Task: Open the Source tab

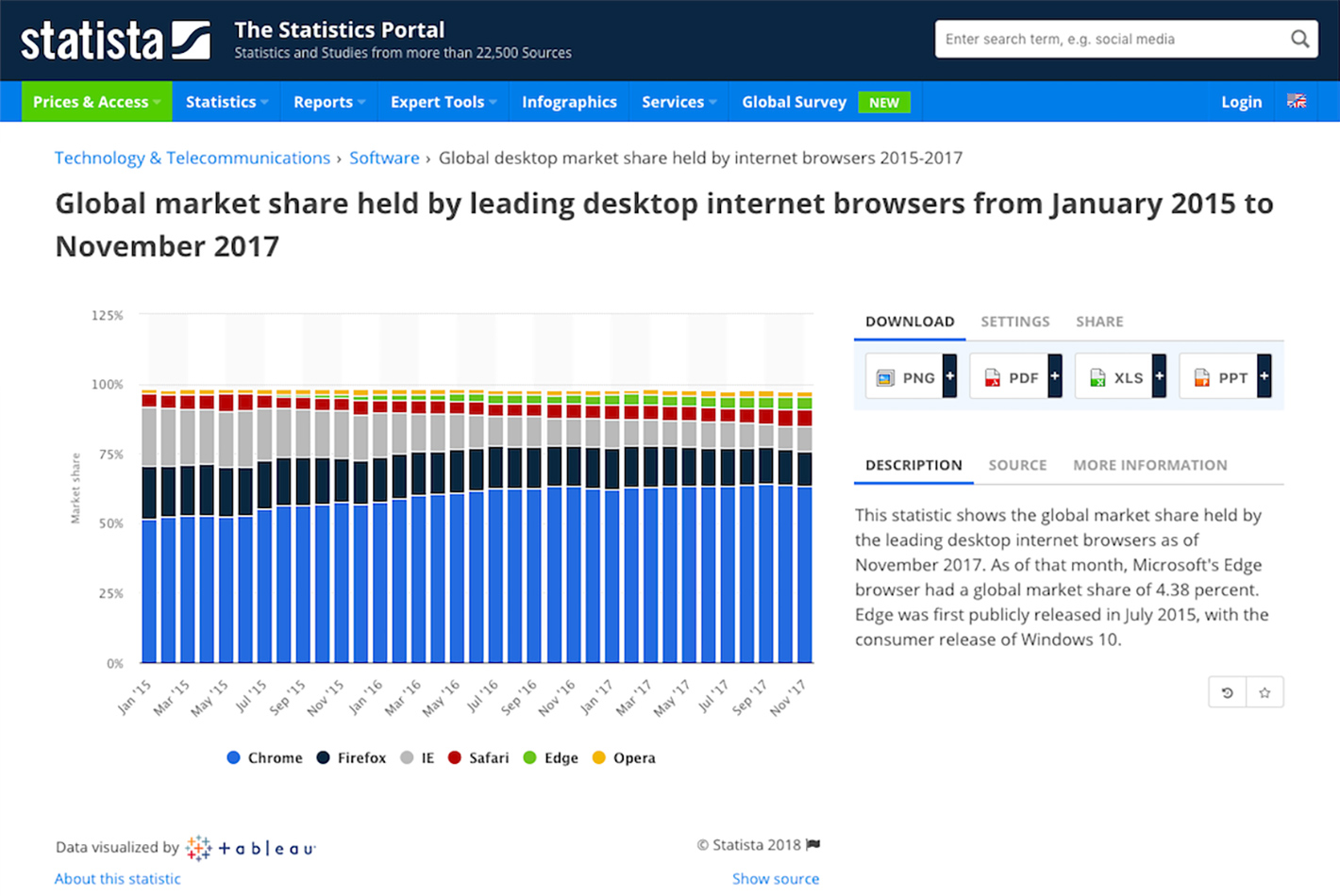Action: pyautogui.click(x=1017, y=465)
